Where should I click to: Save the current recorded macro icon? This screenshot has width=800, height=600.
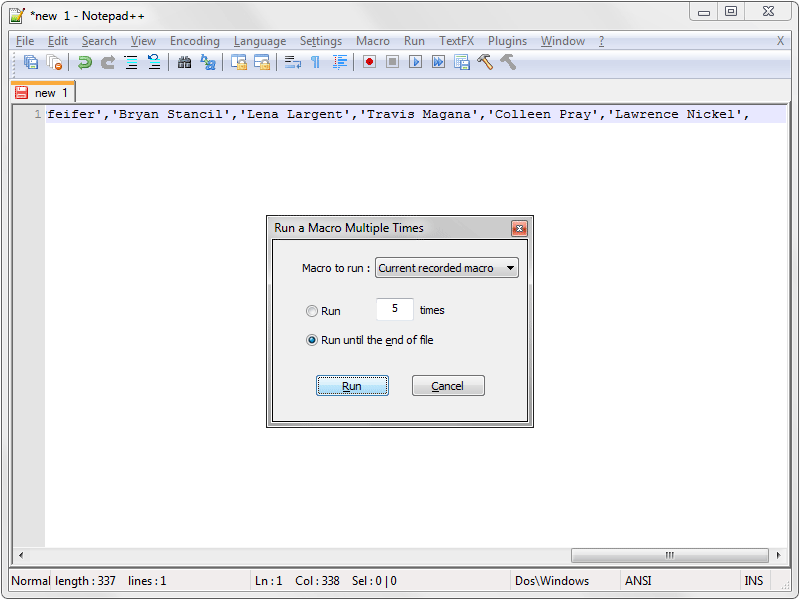462,62
